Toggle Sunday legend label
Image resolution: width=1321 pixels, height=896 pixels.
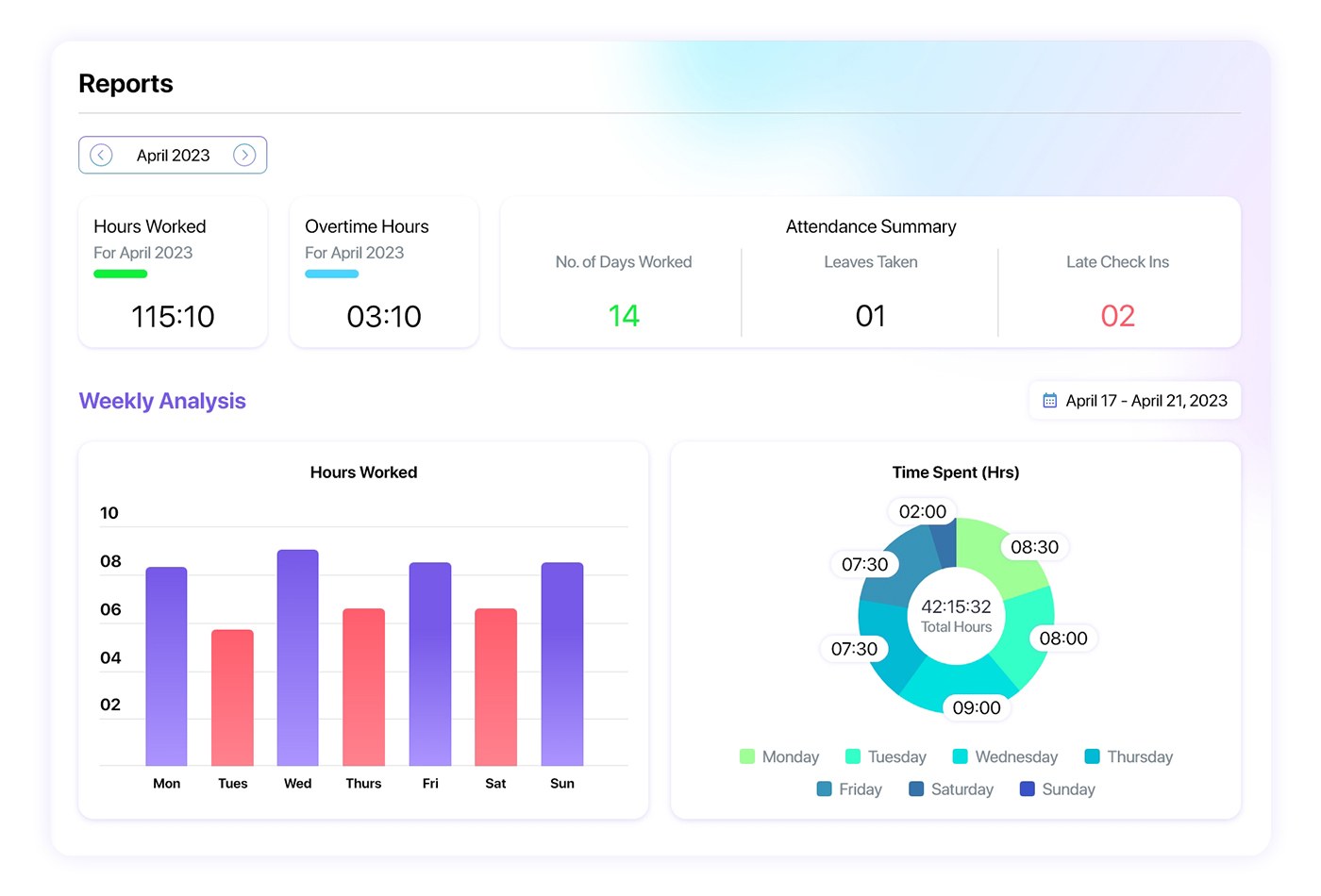coord(1069,788)
